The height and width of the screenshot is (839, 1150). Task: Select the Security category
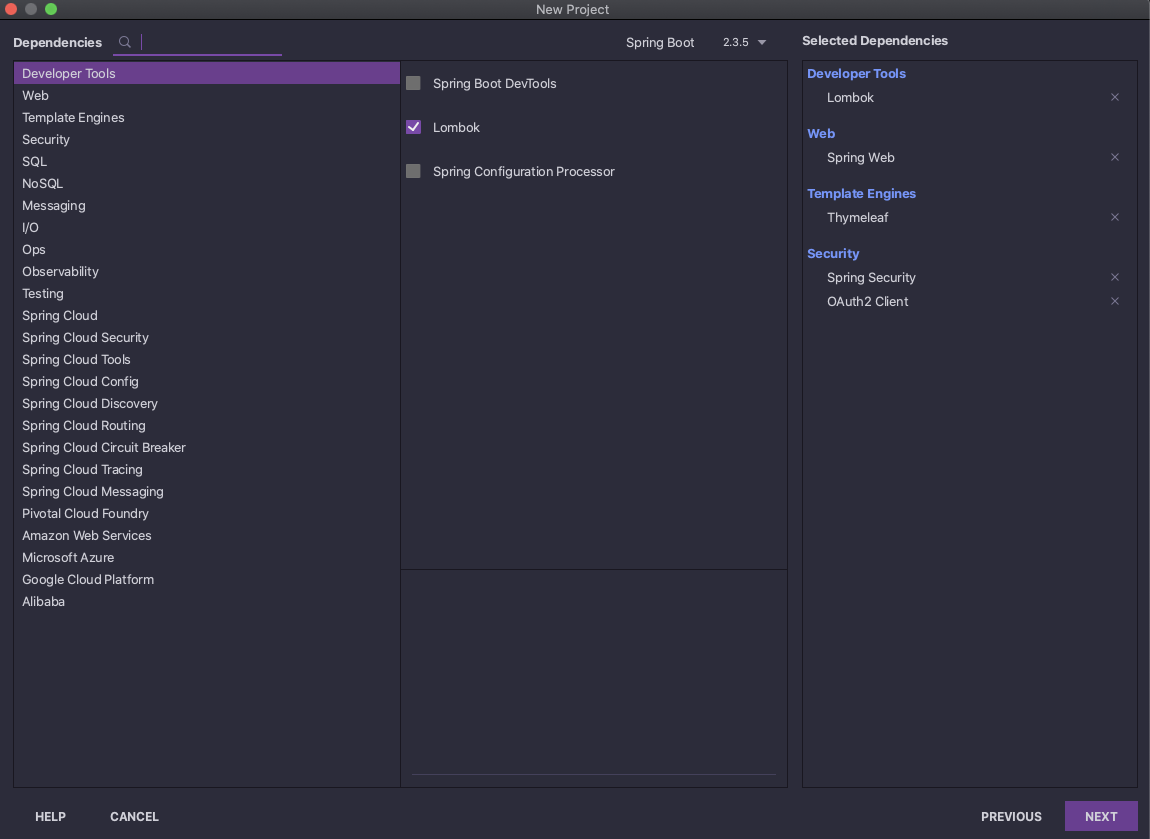coord(207,139)
